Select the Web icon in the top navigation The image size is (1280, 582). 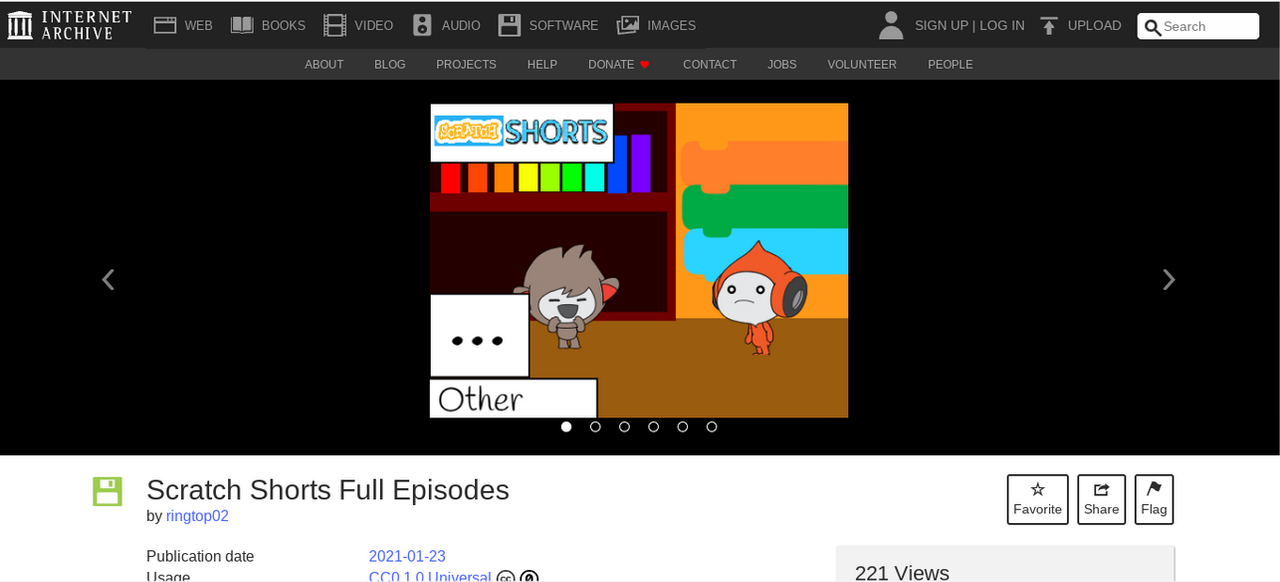[165, 25]
